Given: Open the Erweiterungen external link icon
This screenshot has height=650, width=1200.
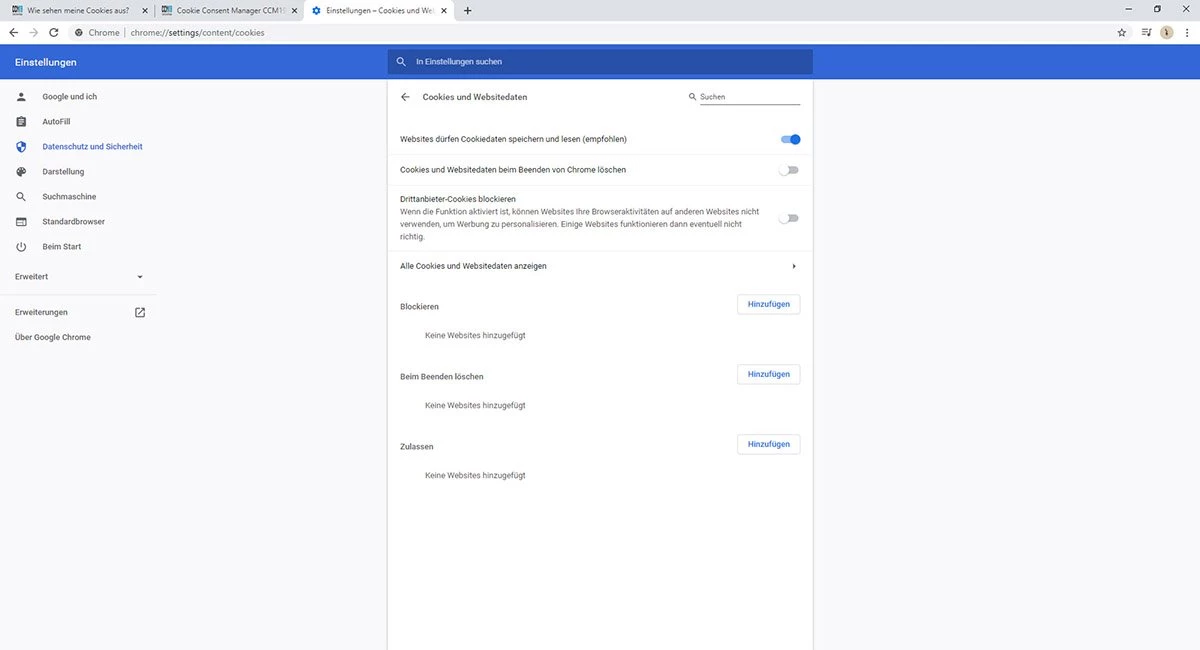Looking at the screenshot, I should (x=140, y=312).
